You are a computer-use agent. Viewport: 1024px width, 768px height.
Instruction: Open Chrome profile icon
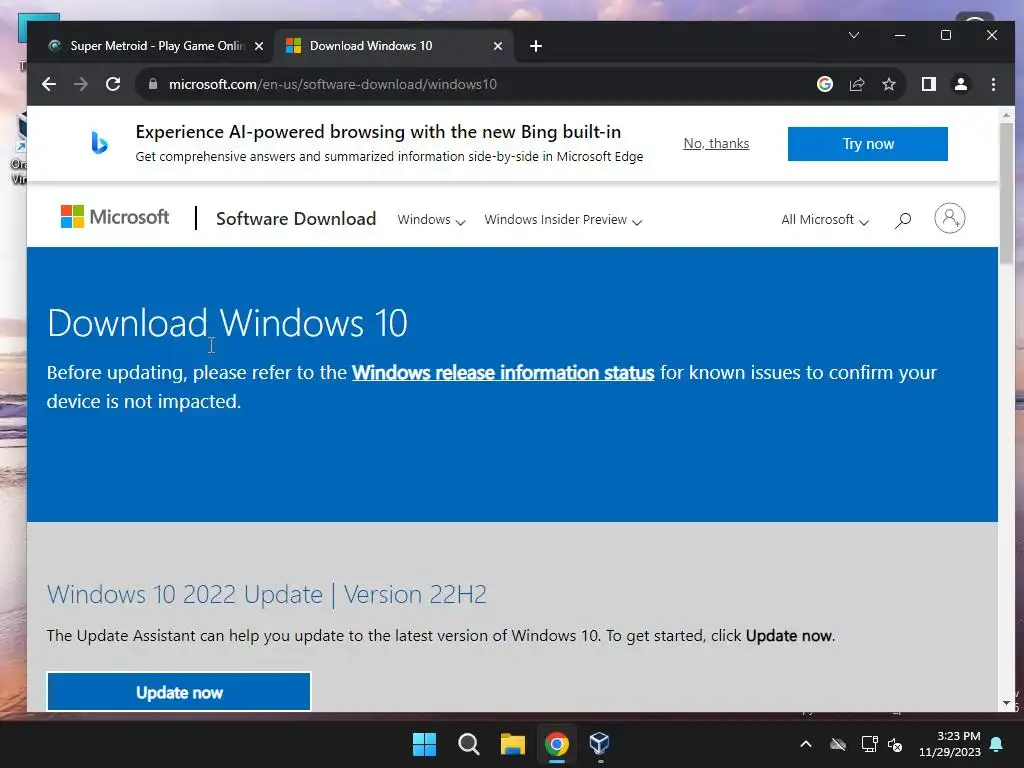961,84
